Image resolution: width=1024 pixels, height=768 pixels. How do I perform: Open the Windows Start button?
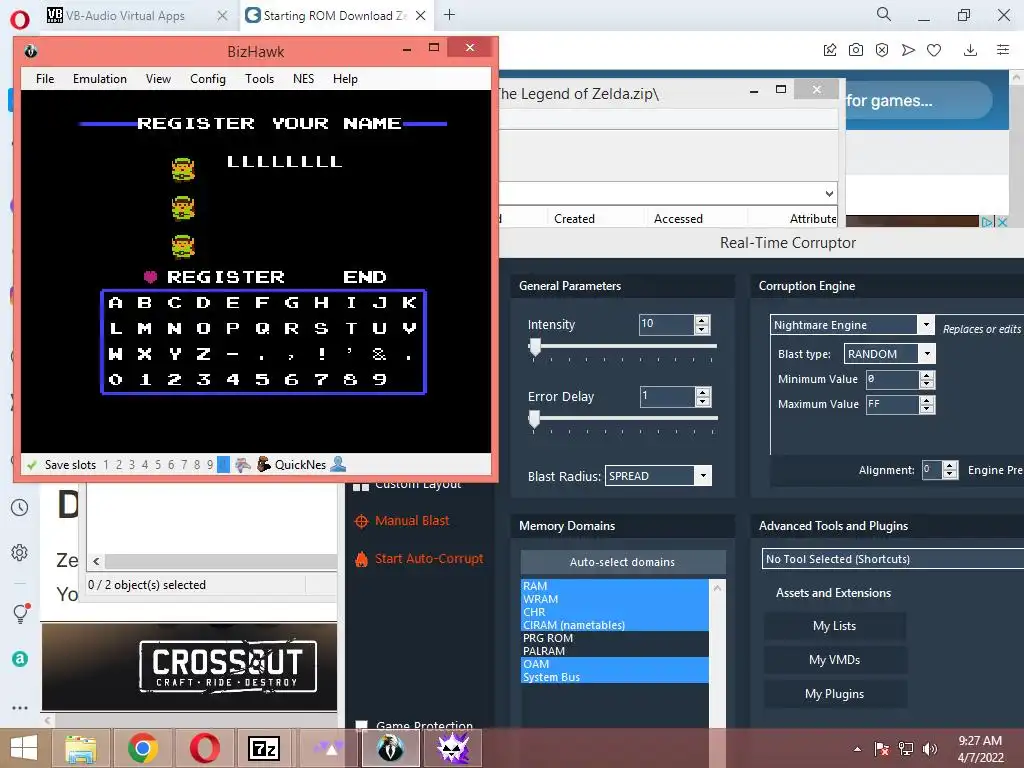(24, 748)
